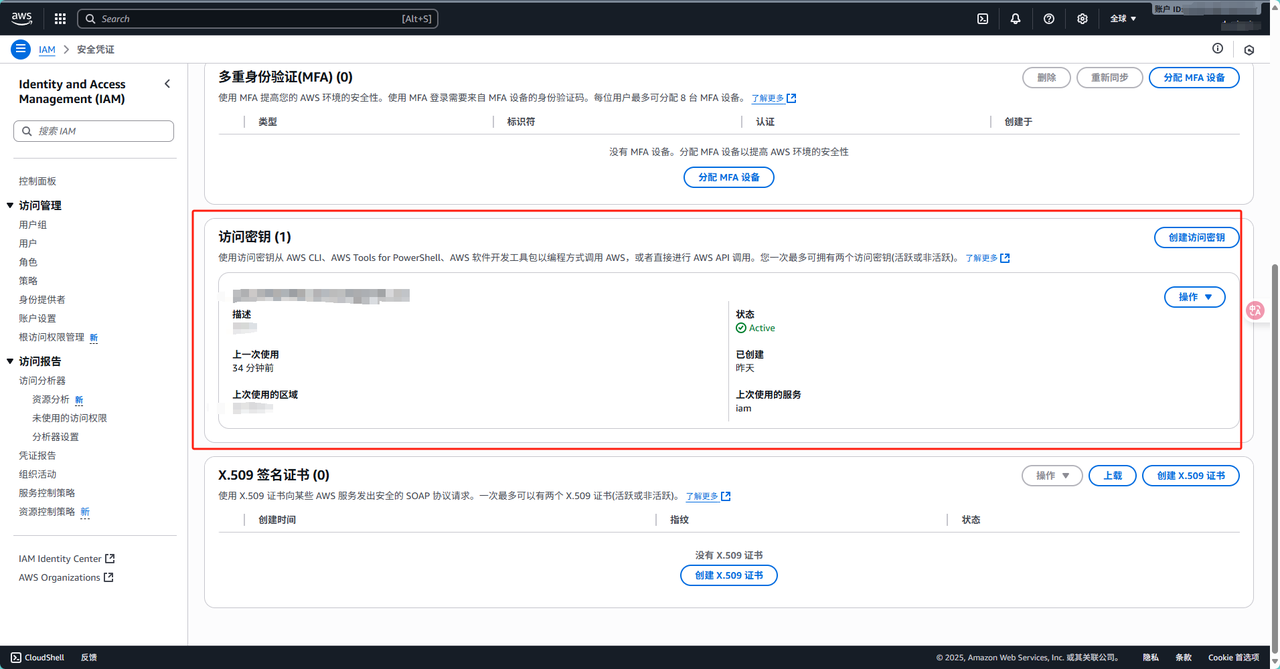The image size is (1280, 669).
Task: Click the info circle icon at top right
Action: click(x=1217, y=49)
